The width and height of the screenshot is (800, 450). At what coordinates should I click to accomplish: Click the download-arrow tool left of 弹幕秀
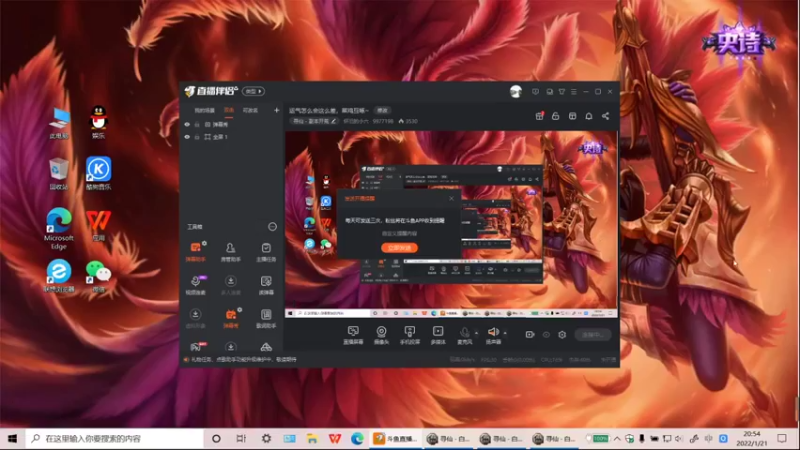pyautogui.click(x=195, y=318)
